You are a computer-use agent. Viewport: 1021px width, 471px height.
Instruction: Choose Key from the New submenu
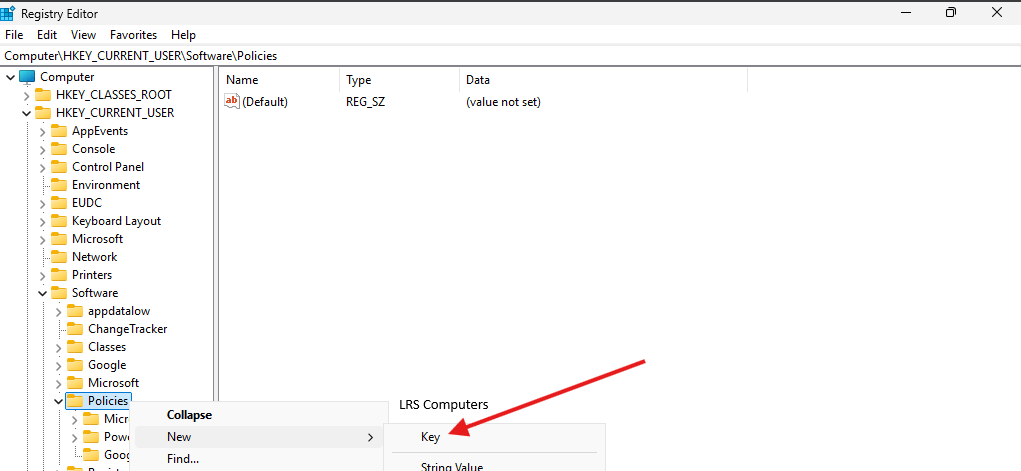[x=430, y=437]
